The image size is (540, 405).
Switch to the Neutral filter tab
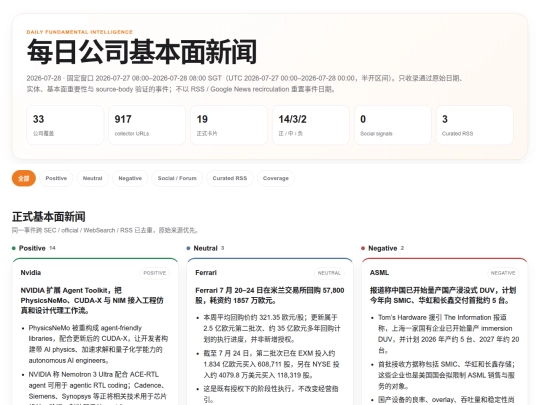(93, 178)
